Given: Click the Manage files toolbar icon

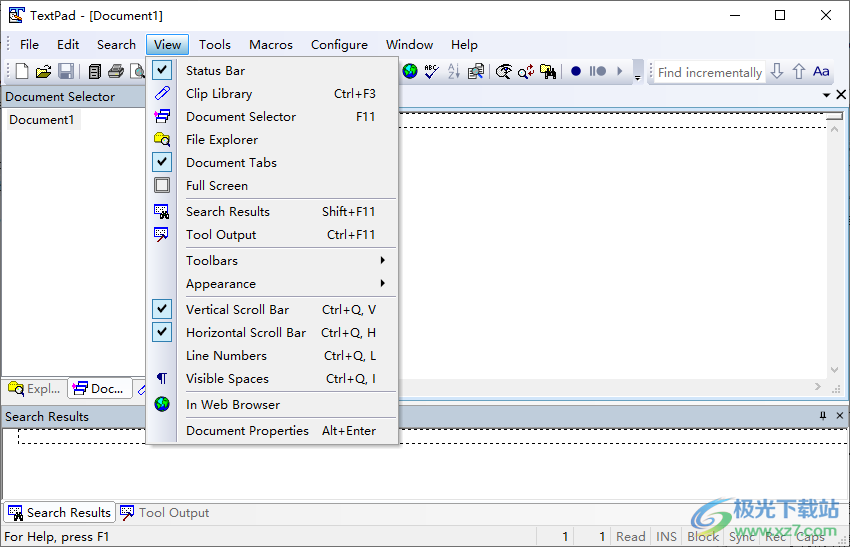Looking at the screenshot, I should (94, 71).
